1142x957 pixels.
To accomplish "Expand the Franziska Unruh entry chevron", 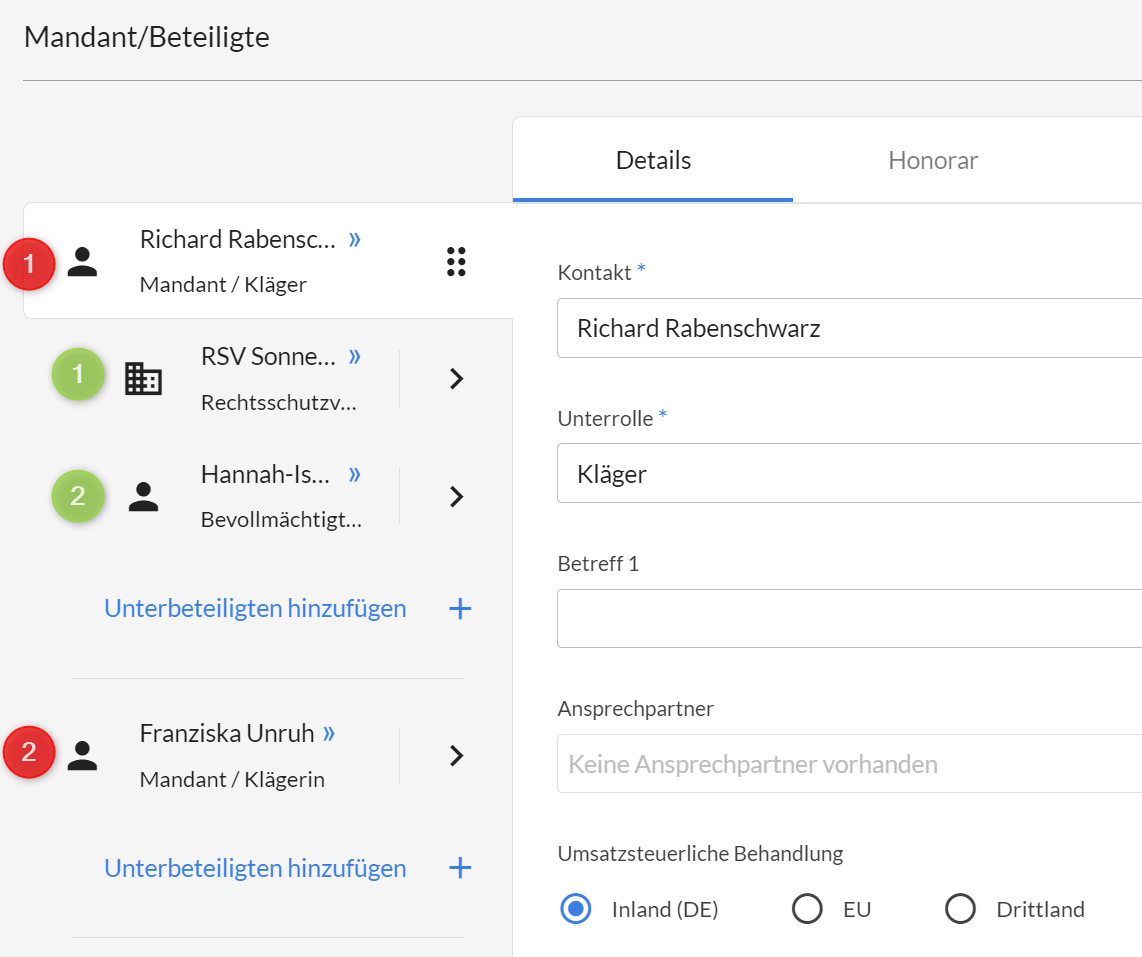I will click(x=457, y=755).
